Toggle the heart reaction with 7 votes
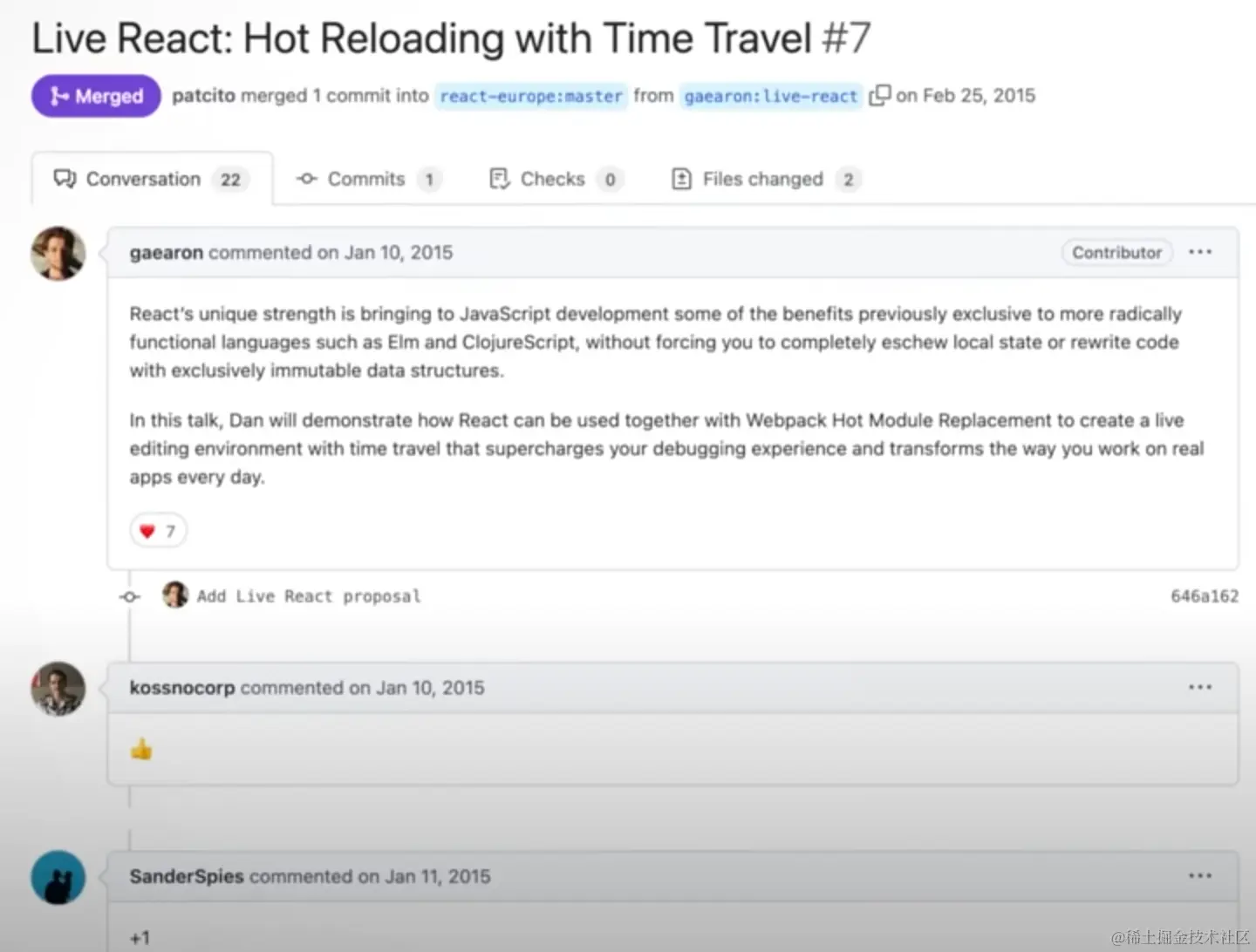1256x952 pixels. [x=158, y=531]
